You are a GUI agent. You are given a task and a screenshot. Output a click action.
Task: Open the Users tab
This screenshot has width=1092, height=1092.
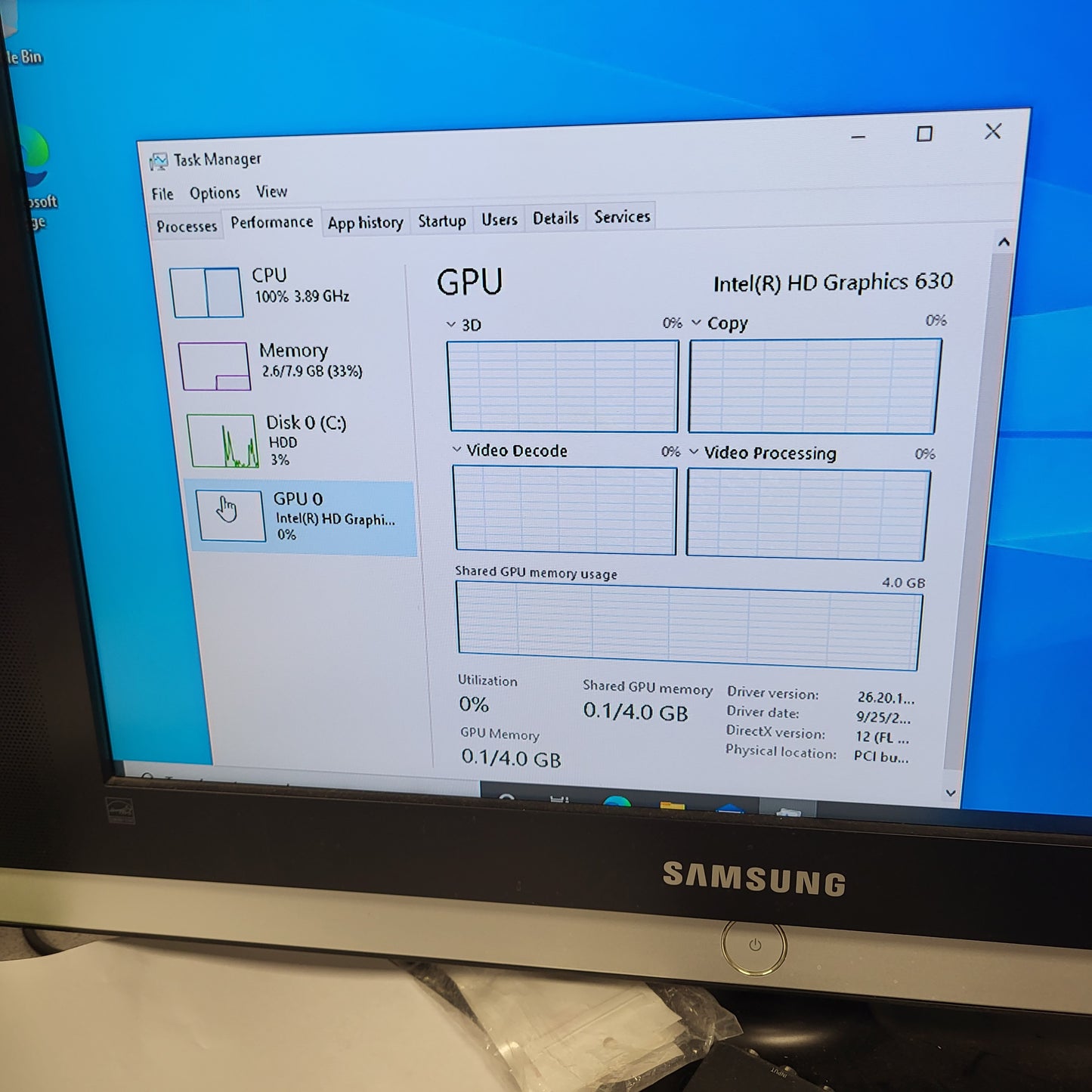[500, 220]
